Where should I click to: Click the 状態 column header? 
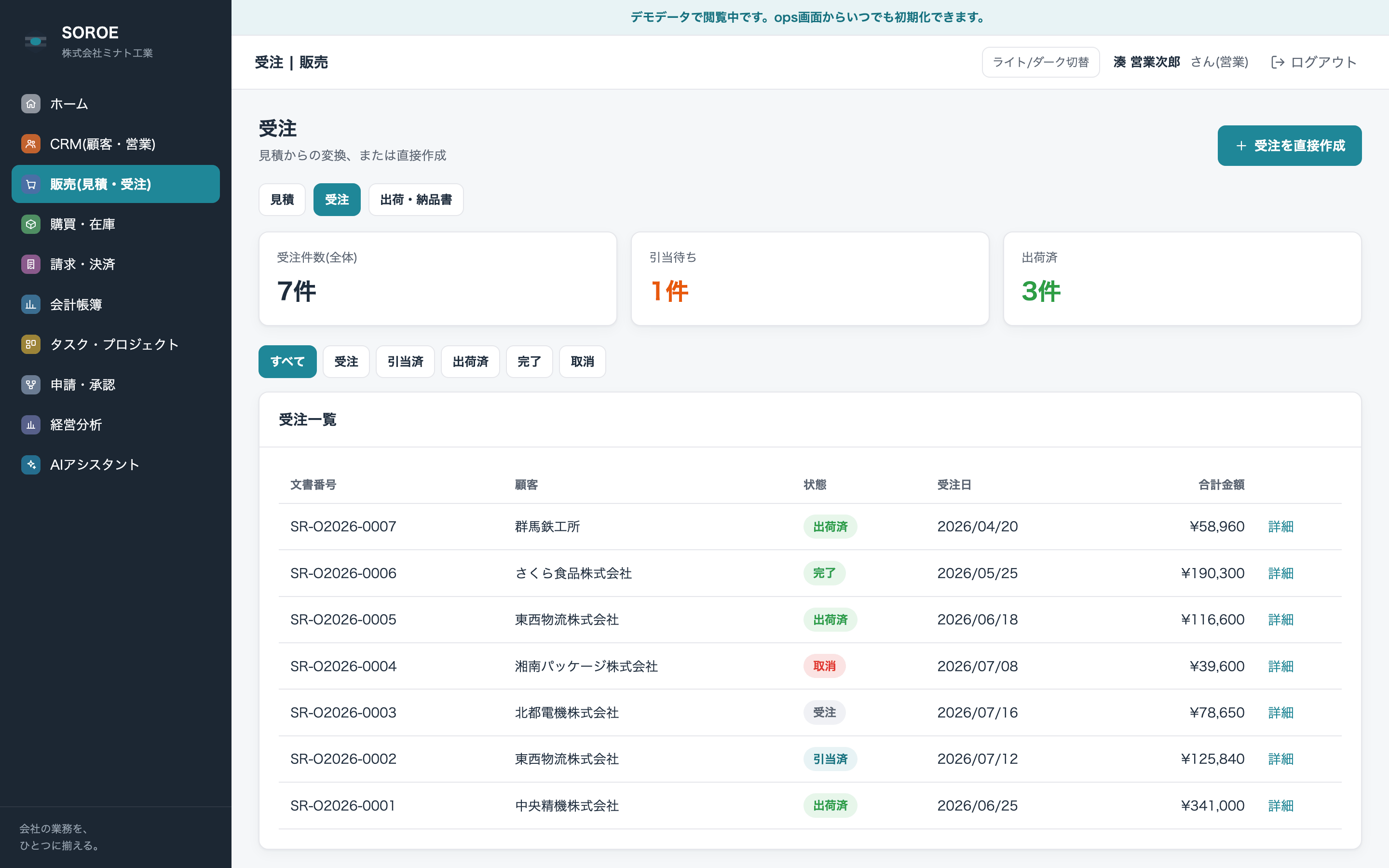[815, 485]
